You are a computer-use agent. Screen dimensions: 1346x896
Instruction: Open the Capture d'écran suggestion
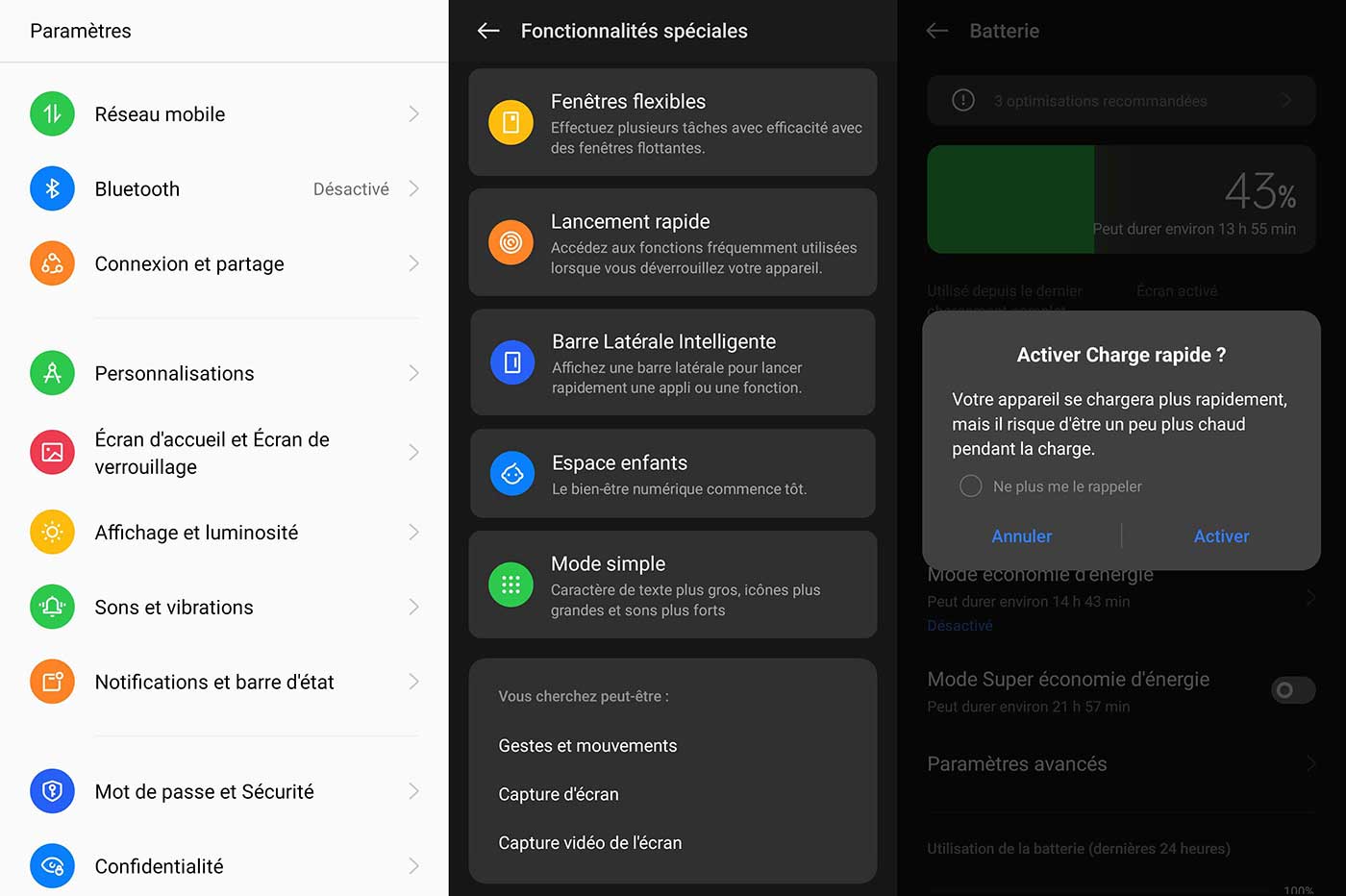[x=559, y=794]
